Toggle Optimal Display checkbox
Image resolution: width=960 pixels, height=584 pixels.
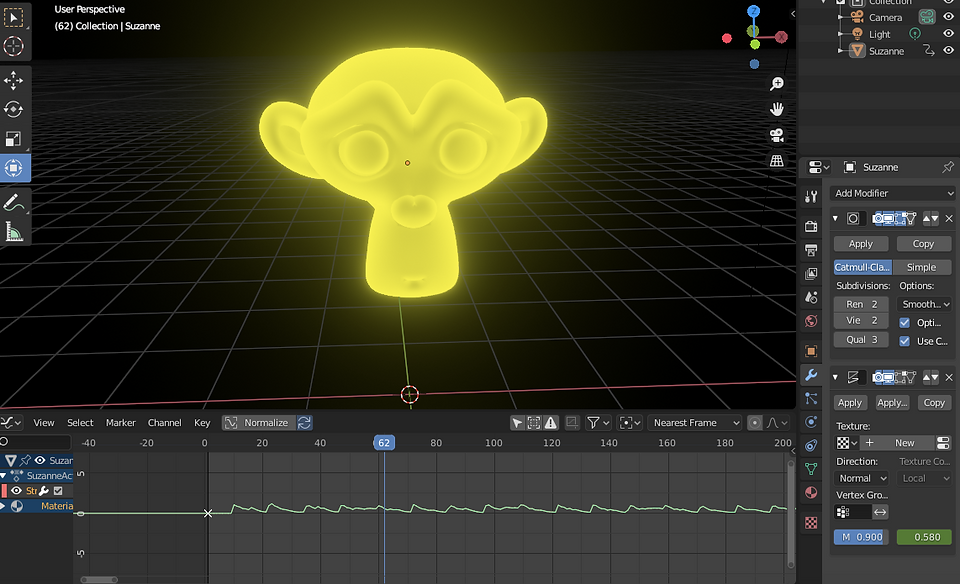coord(904,323)
